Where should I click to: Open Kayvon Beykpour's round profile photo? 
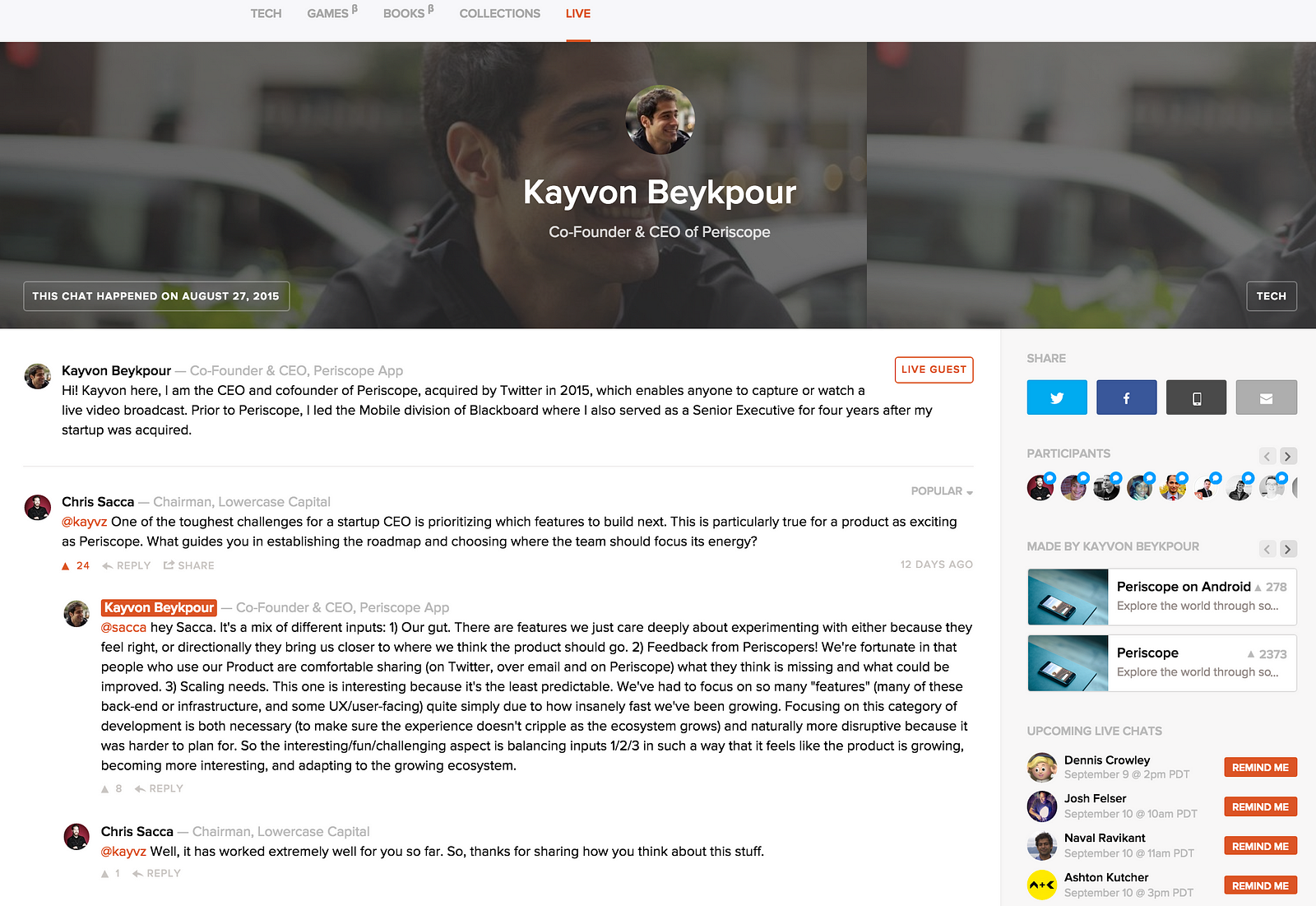(660, 120)
